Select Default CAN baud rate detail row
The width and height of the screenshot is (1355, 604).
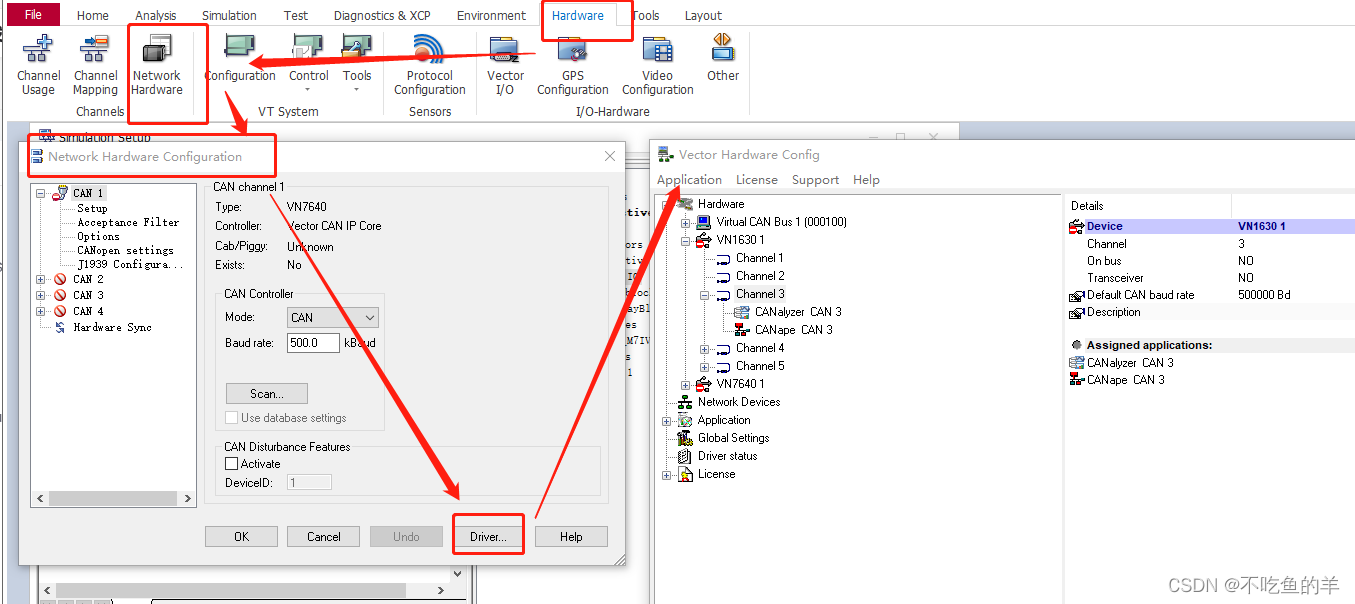(x=1210, y=295)
